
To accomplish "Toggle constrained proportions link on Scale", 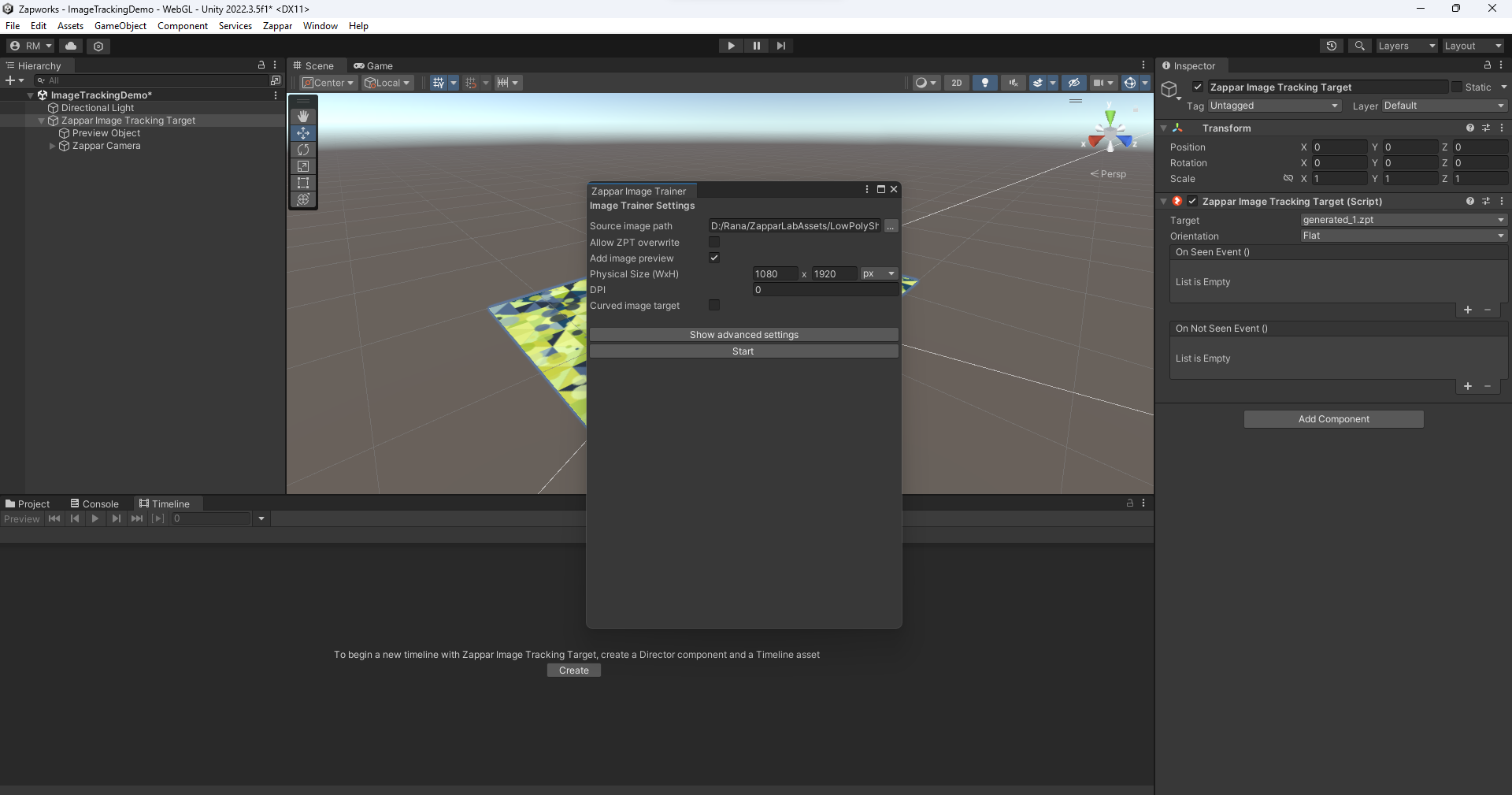I will click(1288, 179).
